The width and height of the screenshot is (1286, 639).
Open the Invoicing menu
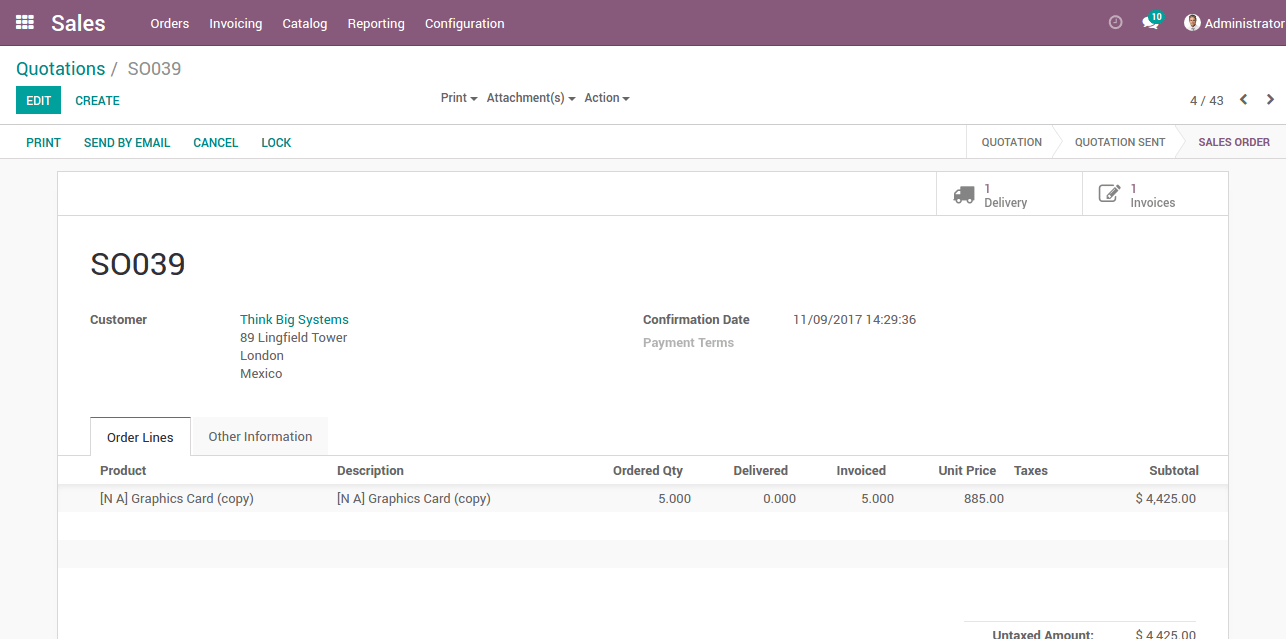point(235,23)
